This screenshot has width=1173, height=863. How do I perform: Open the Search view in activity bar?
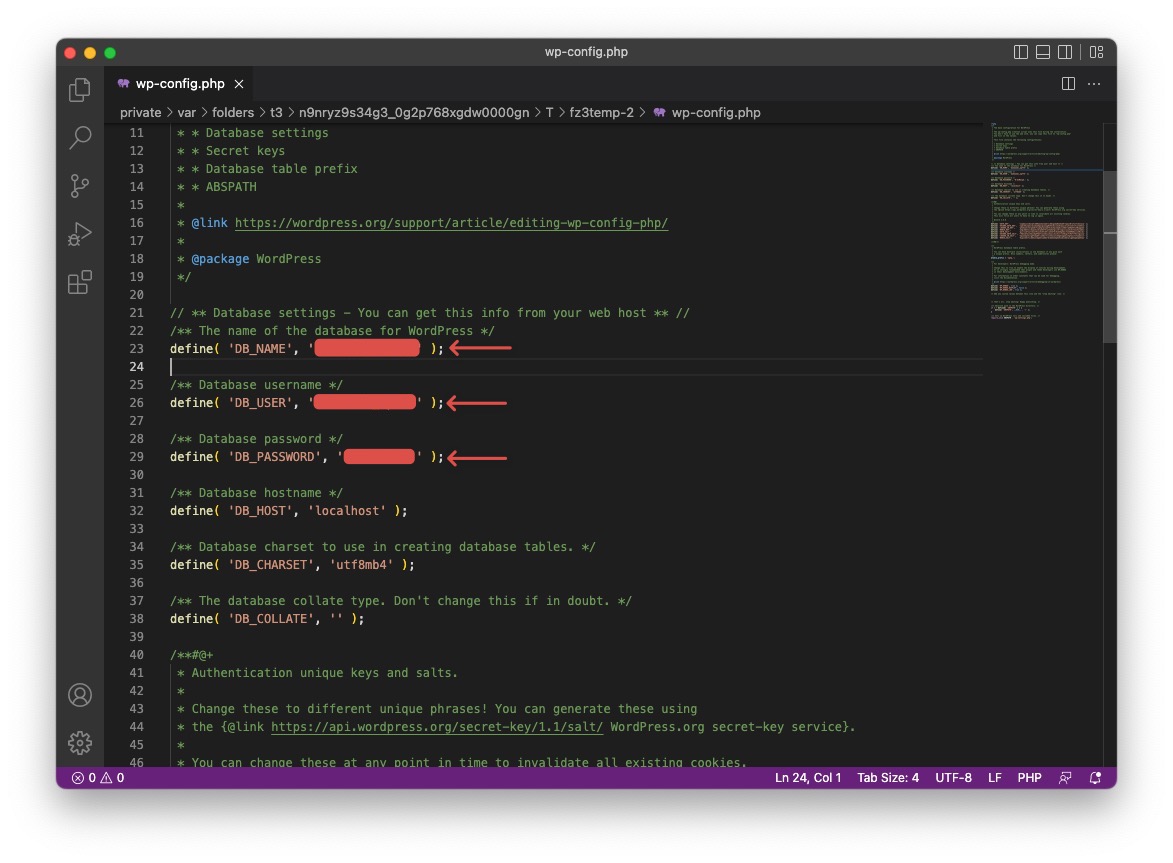pyautogui.click(x=80, y=138)
